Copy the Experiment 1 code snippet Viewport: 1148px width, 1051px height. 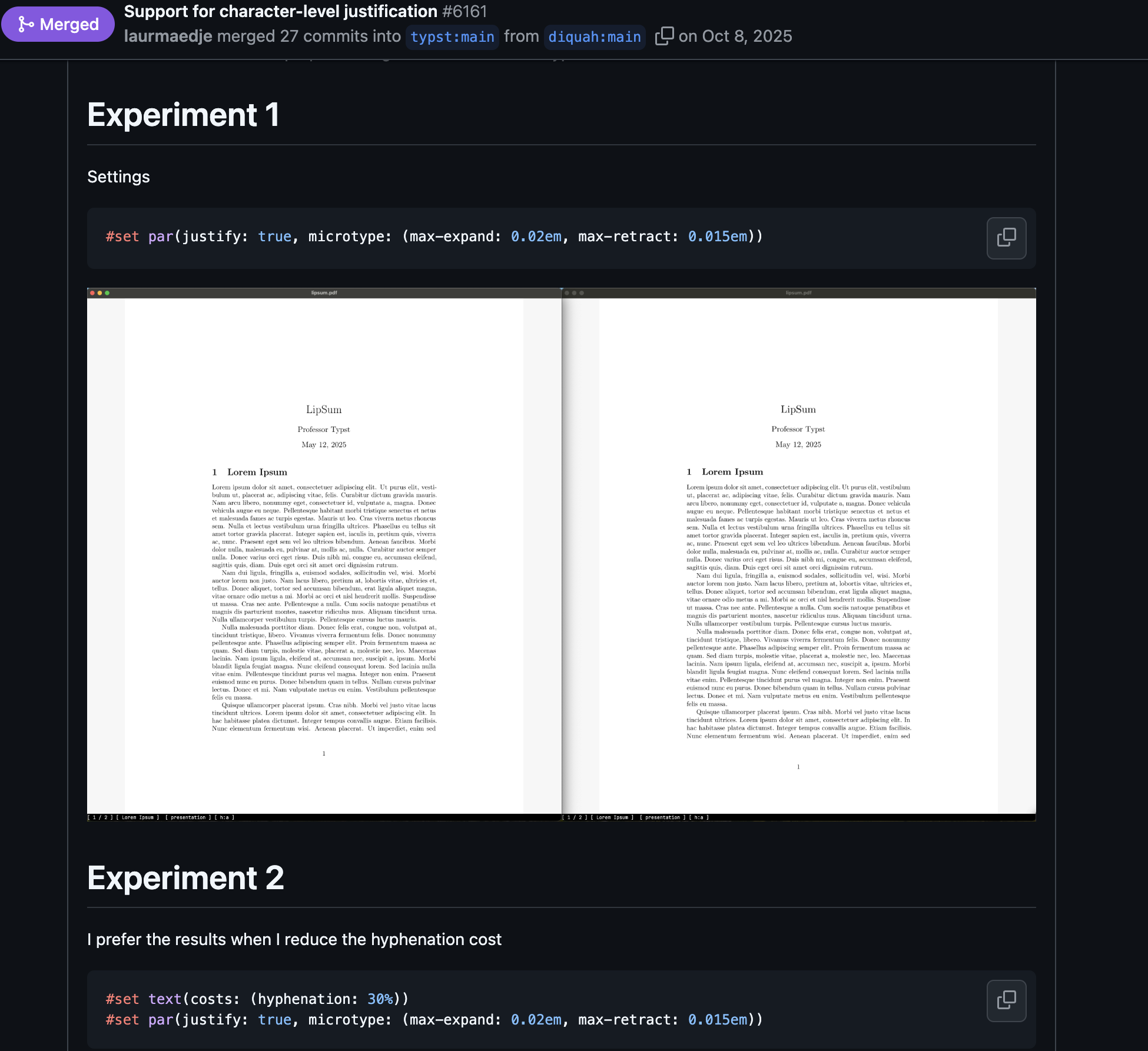[x=1006, y=238]
